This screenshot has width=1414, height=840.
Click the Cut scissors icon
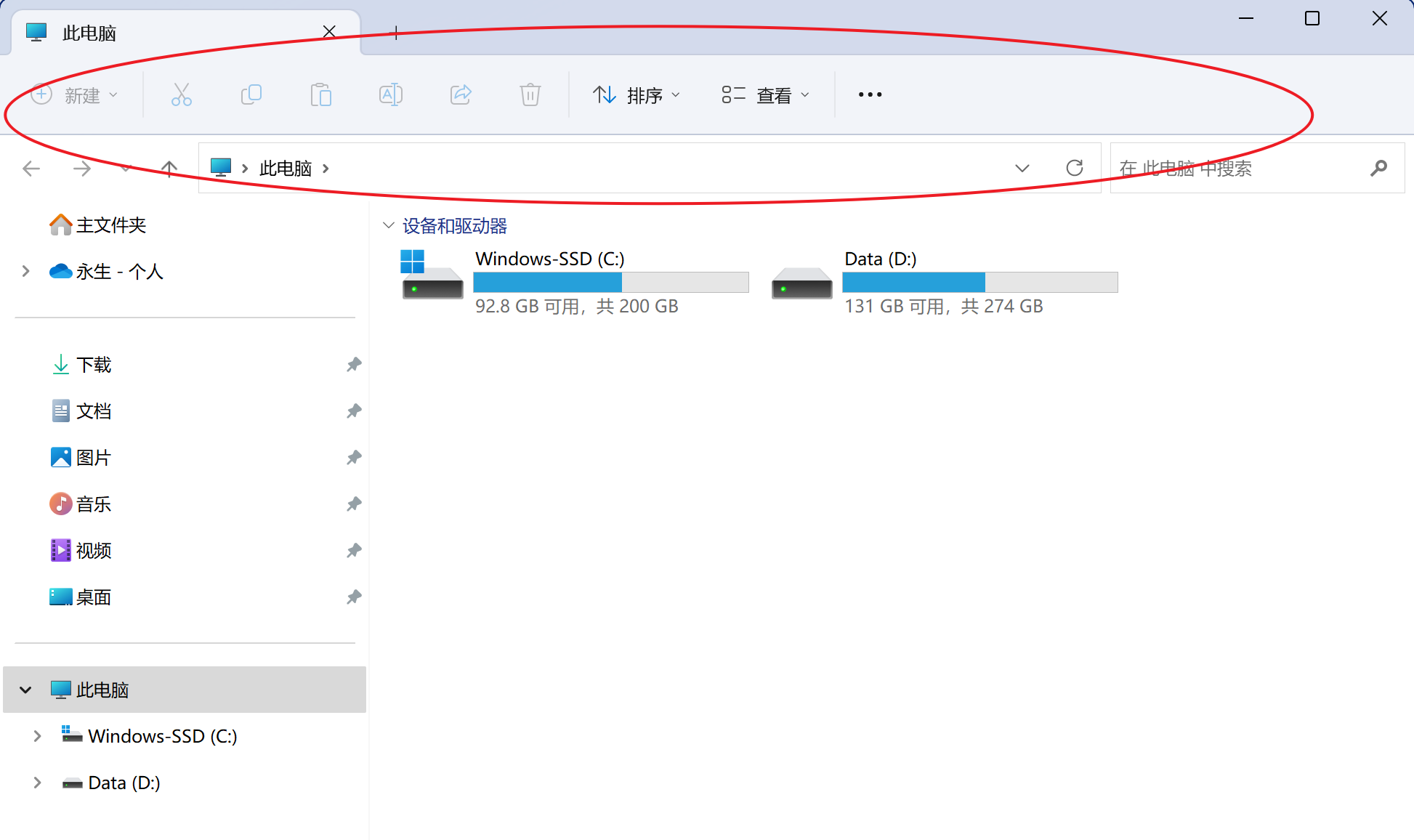181,94
